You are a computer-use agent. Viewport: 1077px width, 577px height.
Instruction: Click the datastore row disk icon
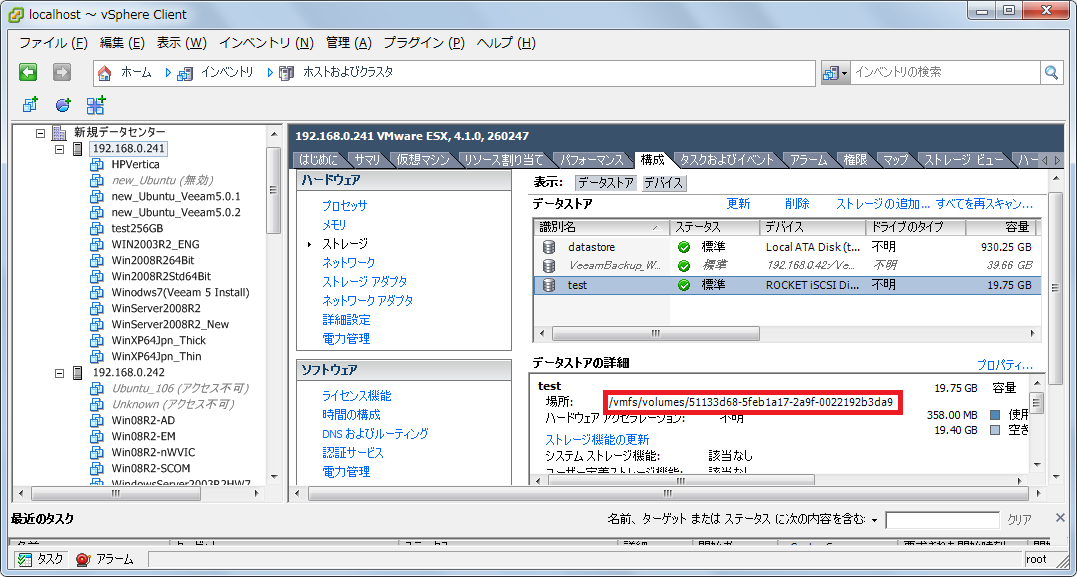pos(548,247)
